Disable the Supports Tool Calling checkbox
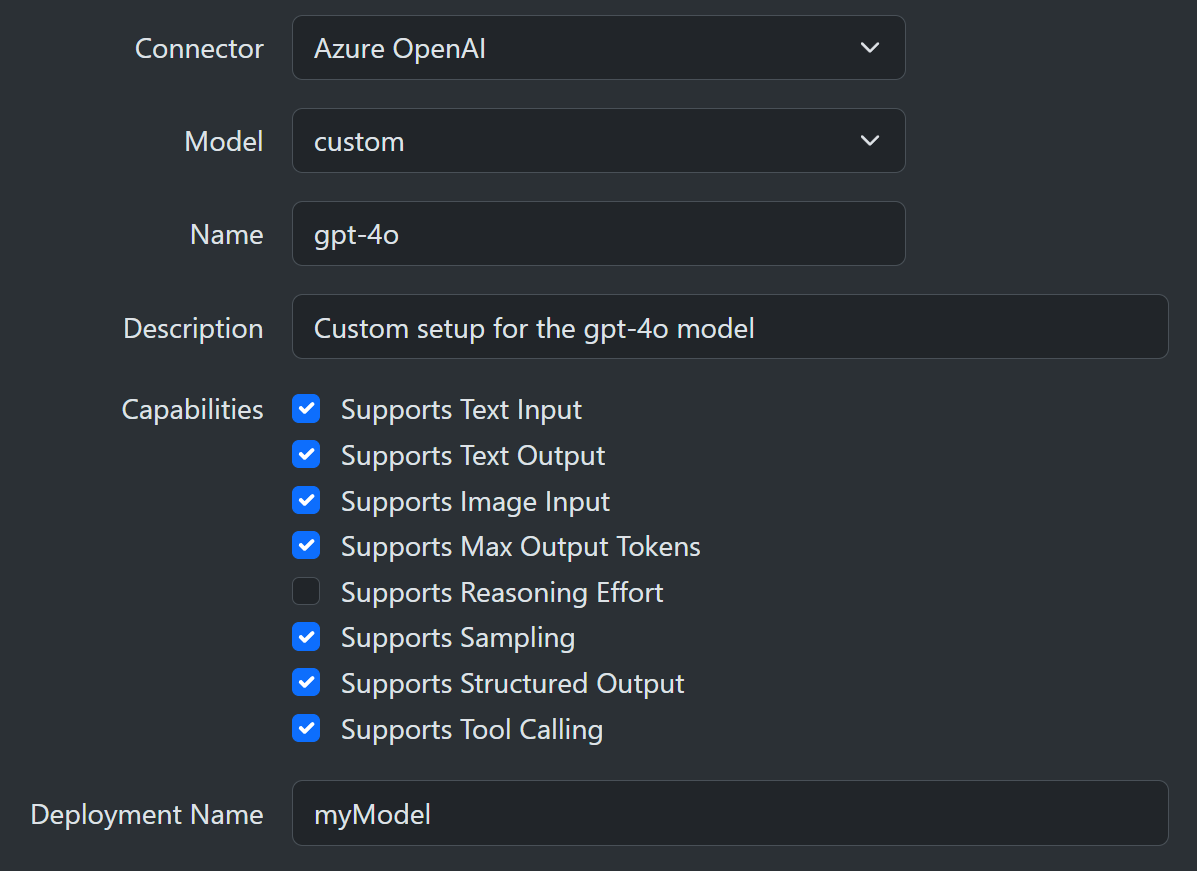 tap(306, 729)
